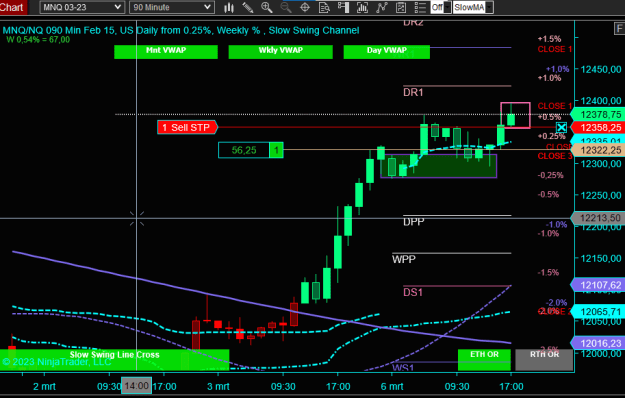Click the 12322,25 entry price marker
The height and width of the screenshot is (398, 625).
[x=598, y=150]
